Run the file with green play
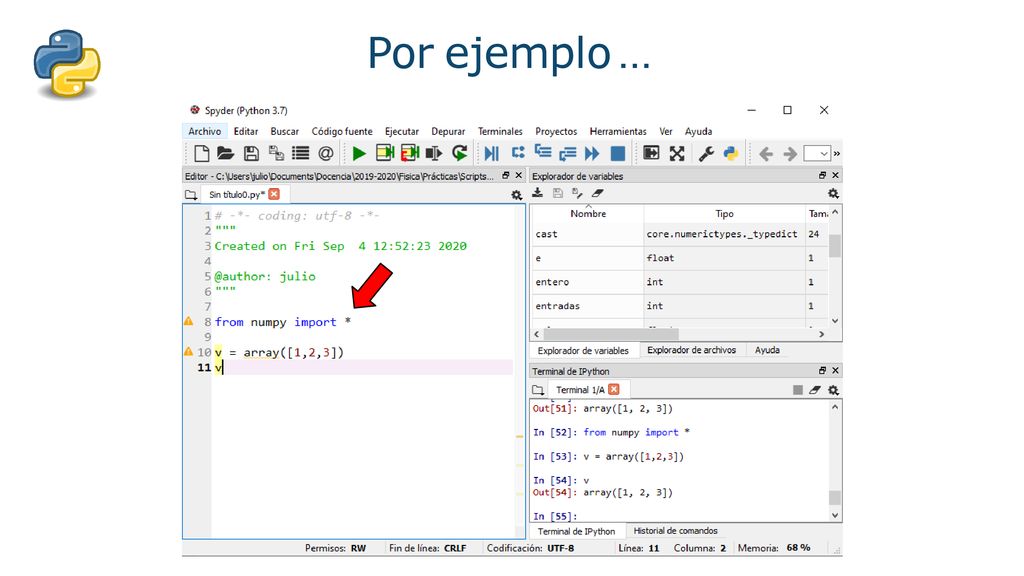The width and height of the screenshot is (1024, 576). pyautogui.click(x=359, y=153)
